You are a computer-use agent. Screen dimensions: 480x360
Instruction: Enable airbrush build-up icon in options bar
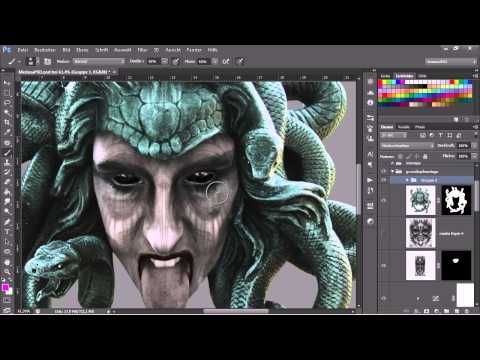(x=226, y=61)
